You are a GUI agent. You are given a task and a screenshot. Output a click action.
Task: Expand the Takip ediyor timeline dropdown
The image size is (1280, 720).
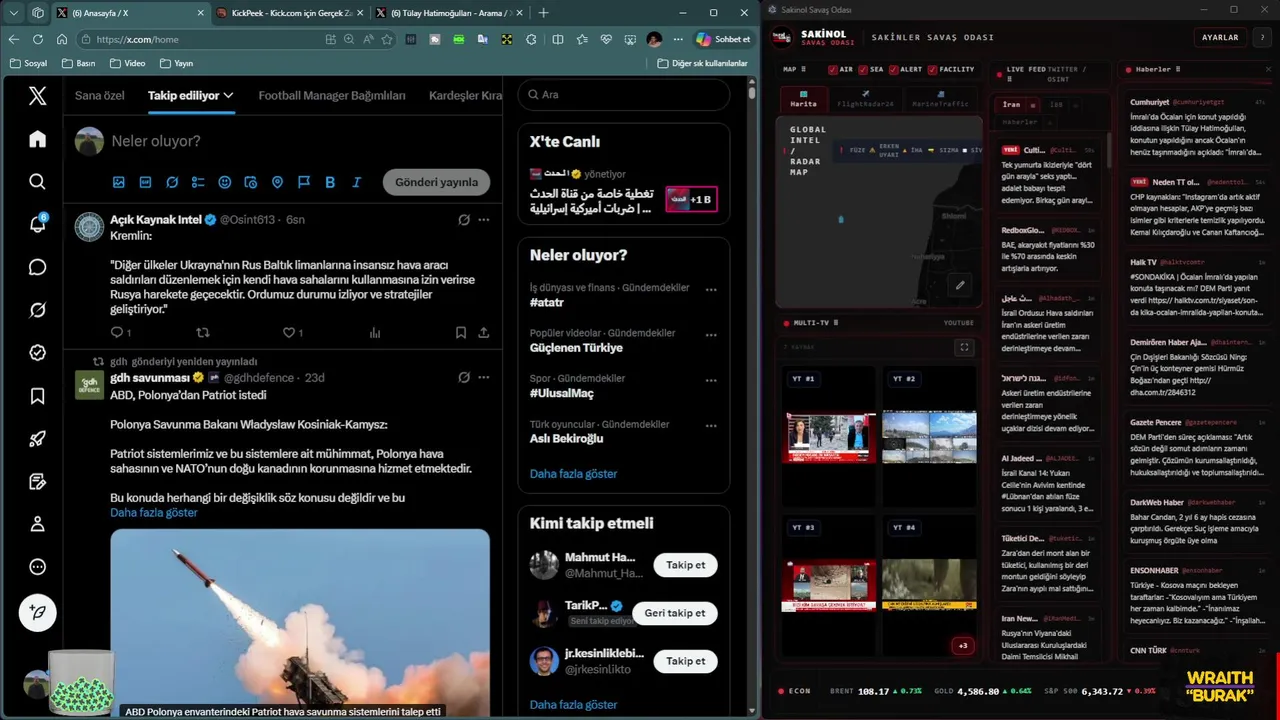point(228,96)
